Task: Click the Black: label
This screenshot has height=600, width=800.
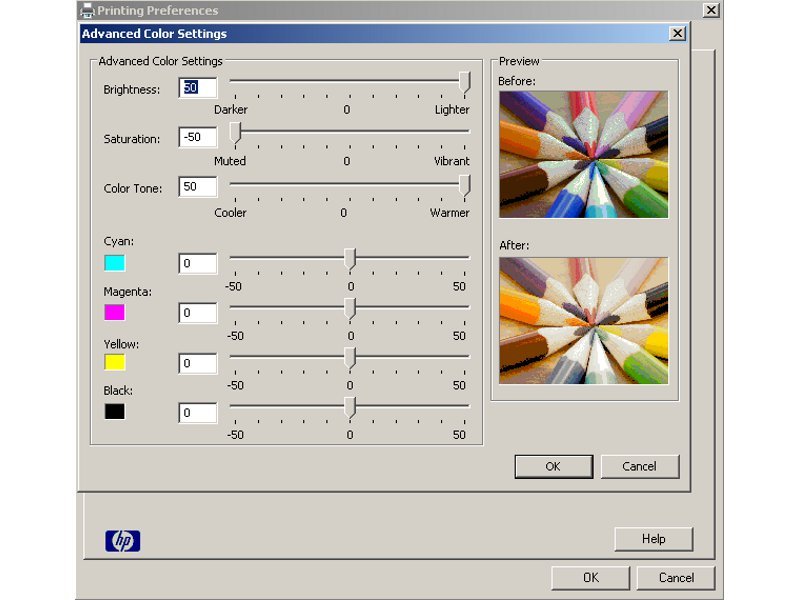Action: click(118, 391)
